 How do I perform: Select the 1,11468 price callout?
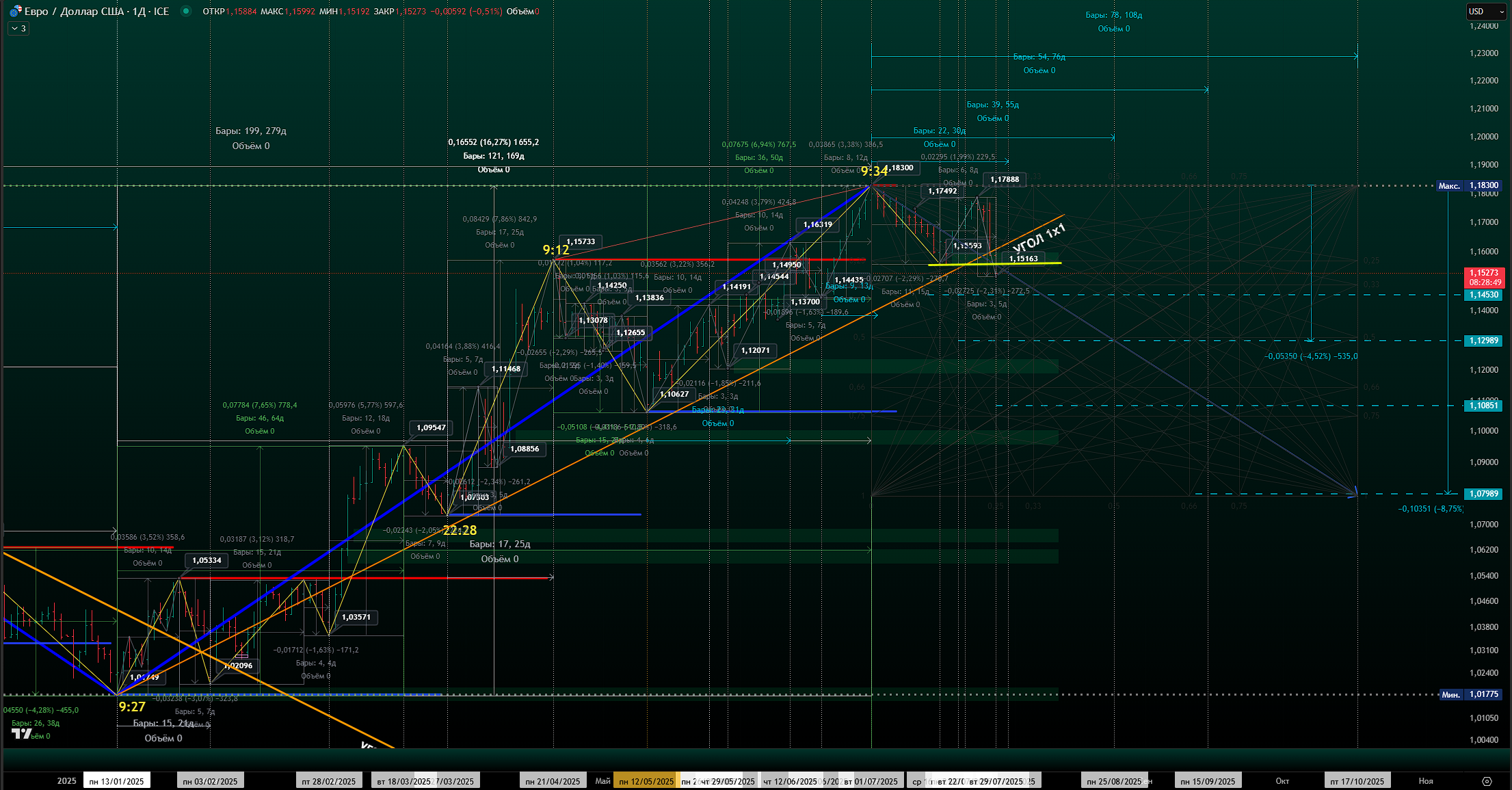pyautogui.click(x=506, y=369)
